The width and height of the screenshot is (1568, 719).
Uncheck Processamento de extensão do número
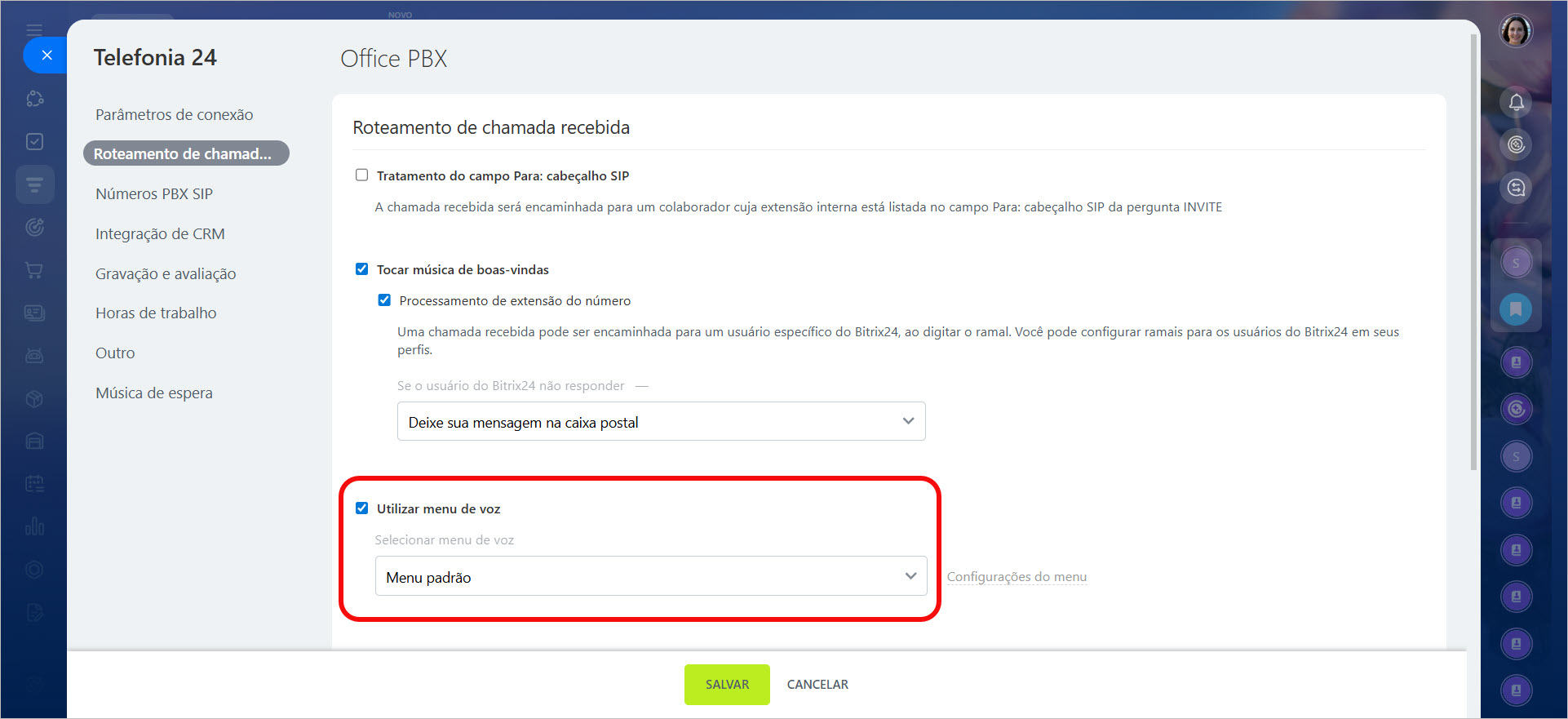384,300
